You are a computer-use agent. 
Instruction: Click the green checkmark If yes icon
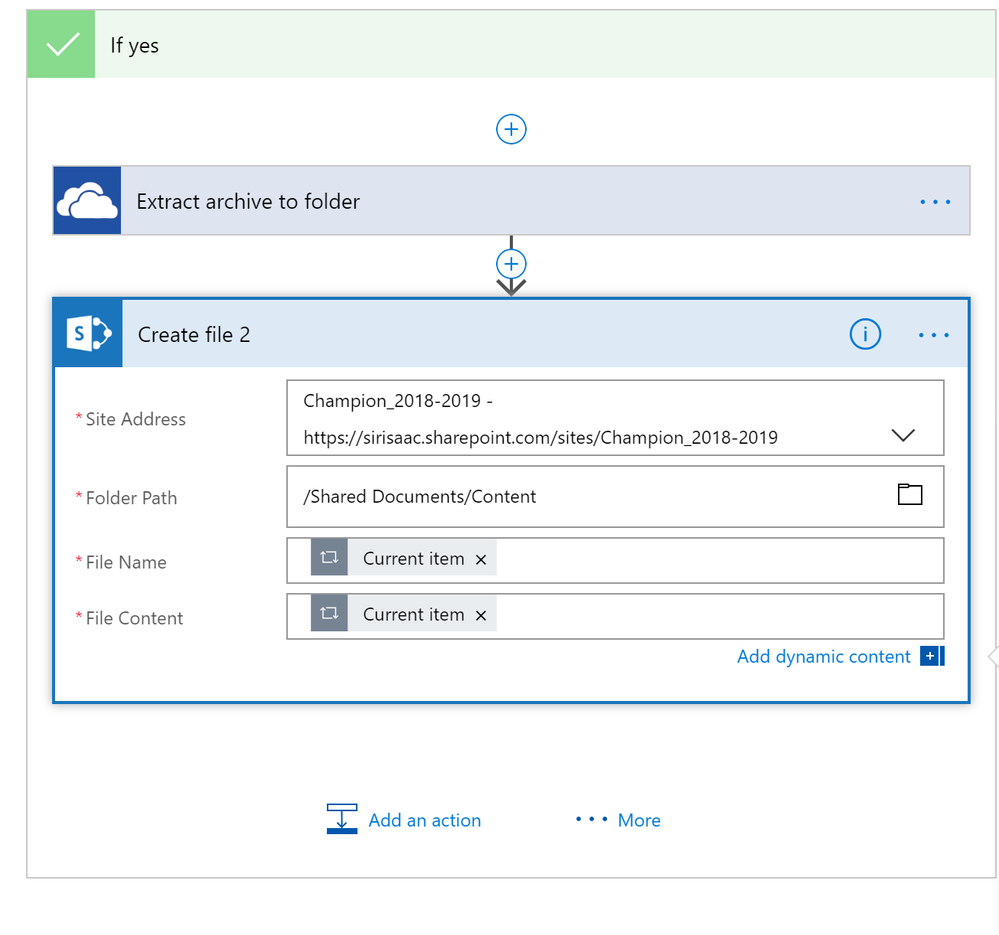[61, 45]
